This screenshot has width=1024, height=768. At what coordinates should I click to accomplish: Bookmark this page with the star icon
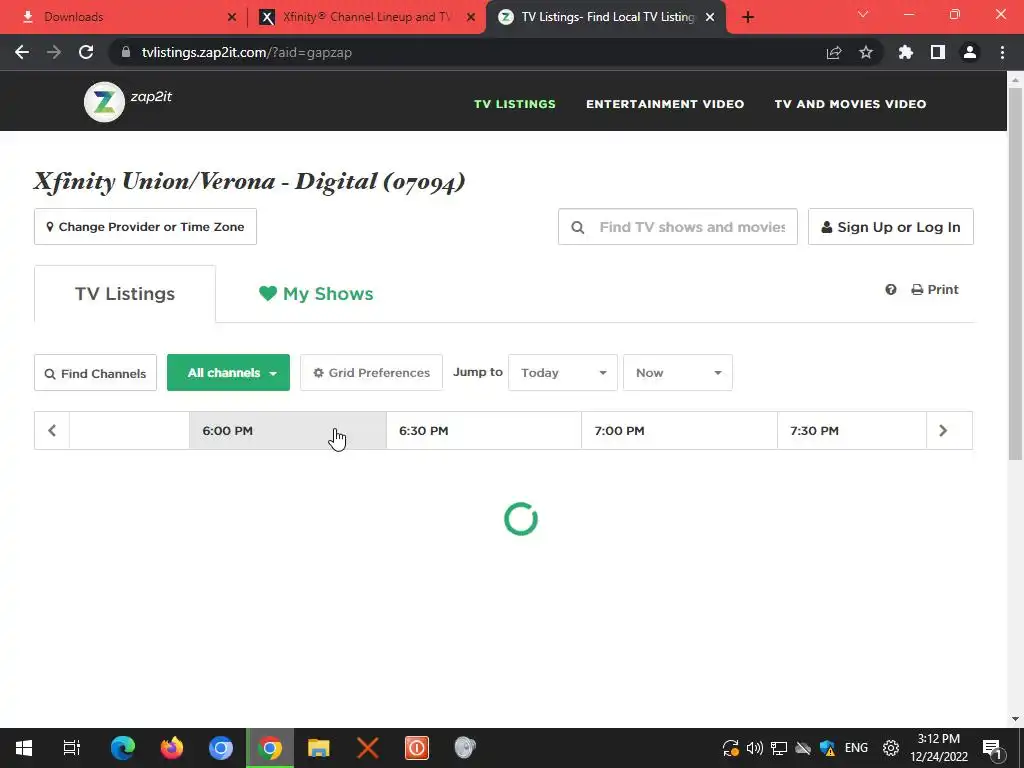click(866, 52)
